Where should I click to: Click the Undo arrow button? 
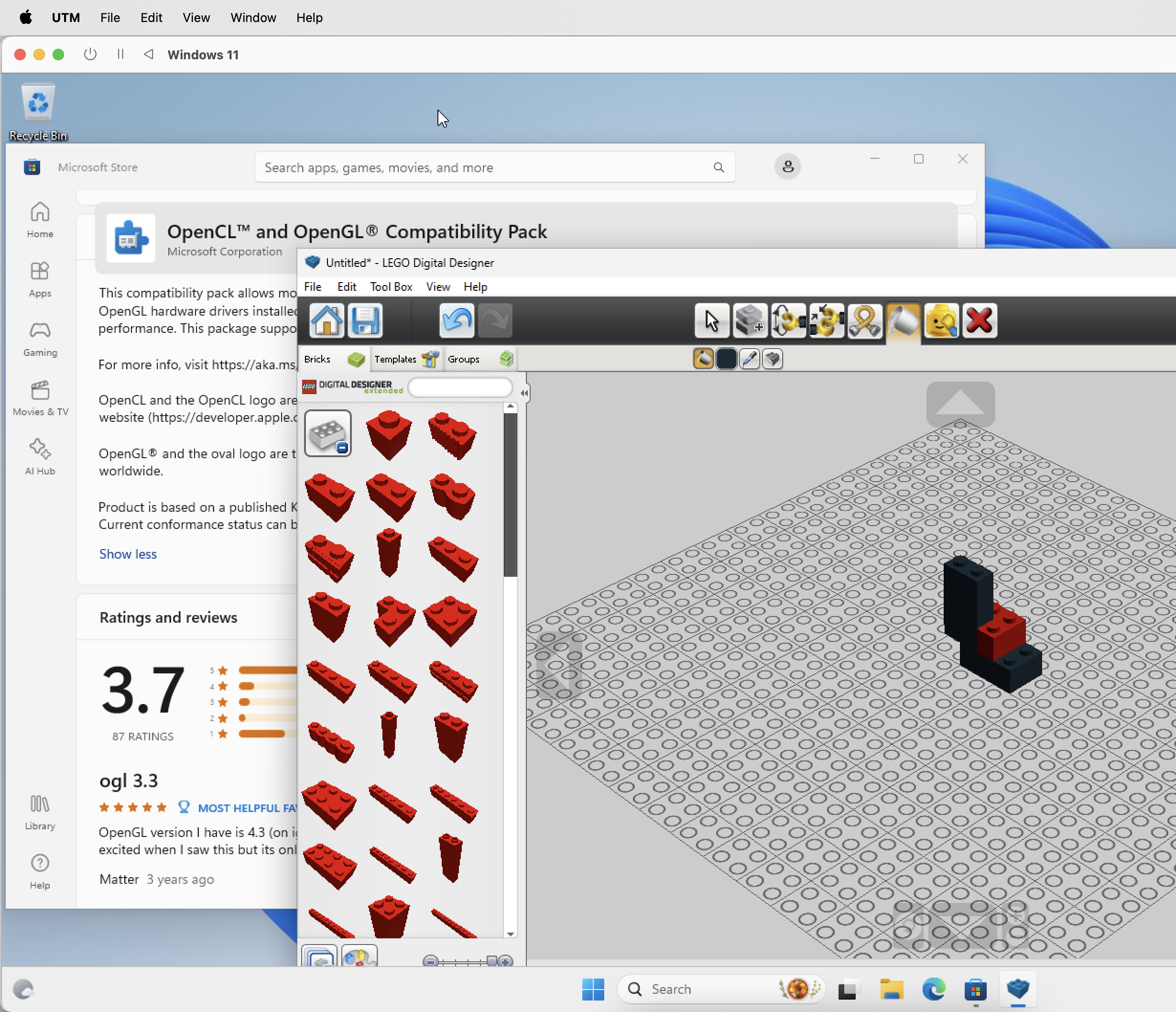(x=457, y=321)
